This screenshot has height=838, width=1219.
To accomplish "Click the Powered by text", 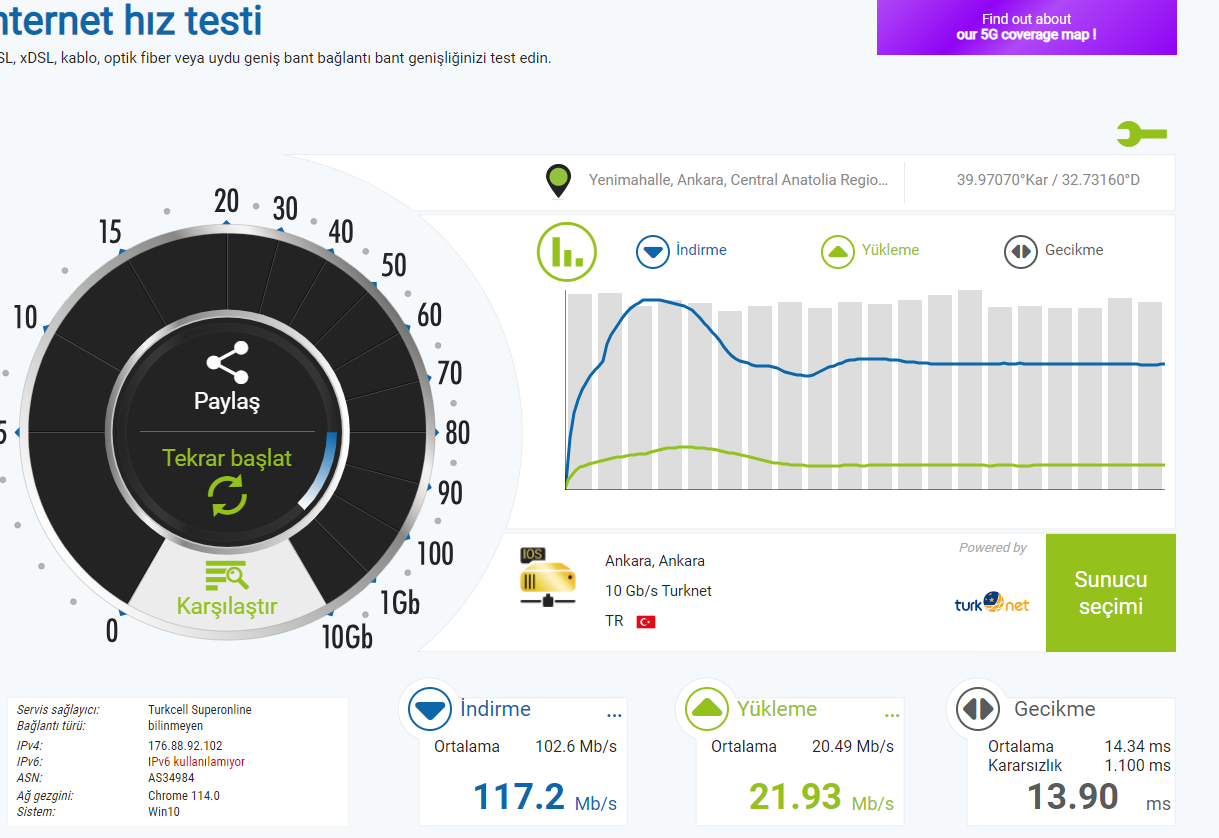I will point(993,548).
